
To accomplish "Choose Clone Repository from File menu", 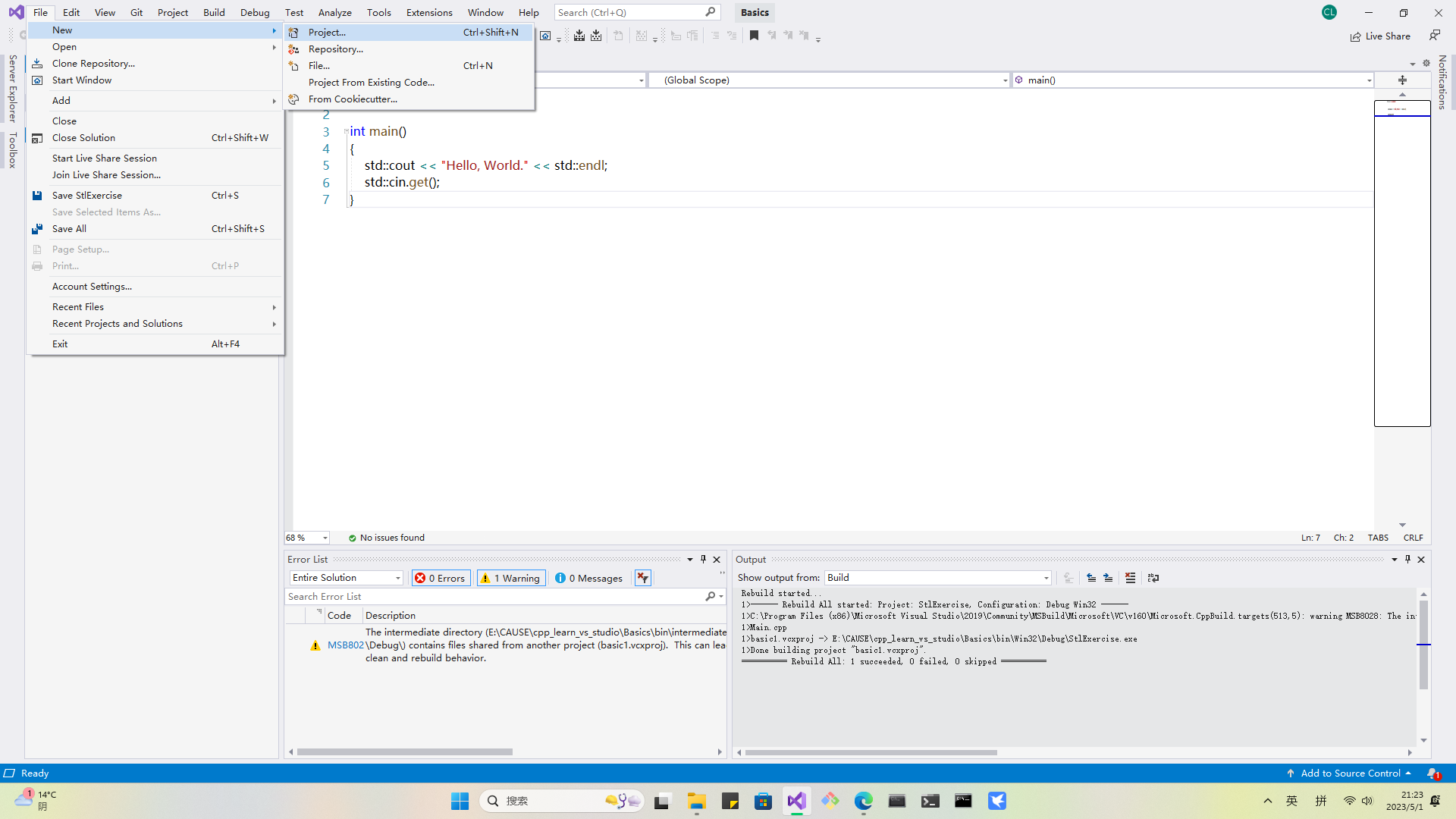I will point(155,64).
